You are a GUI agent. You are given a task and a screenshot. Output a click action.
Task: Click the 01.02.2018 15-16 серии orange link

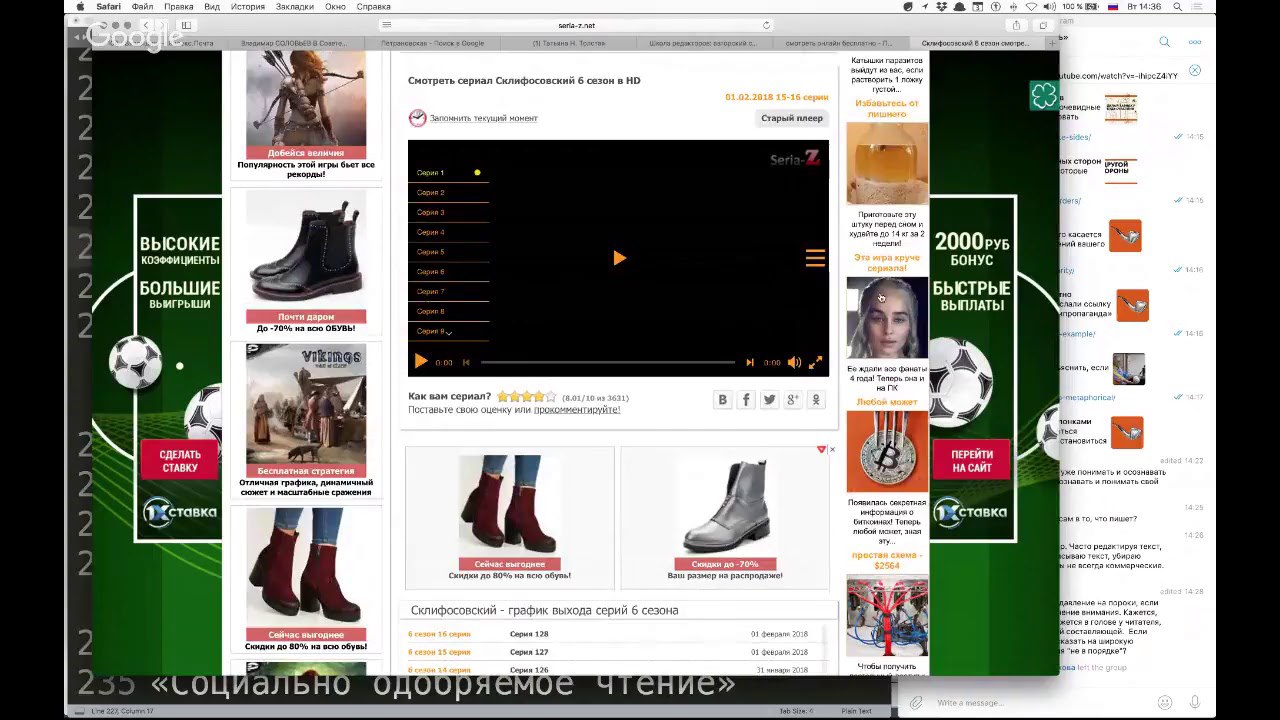[x=777, y=97]
